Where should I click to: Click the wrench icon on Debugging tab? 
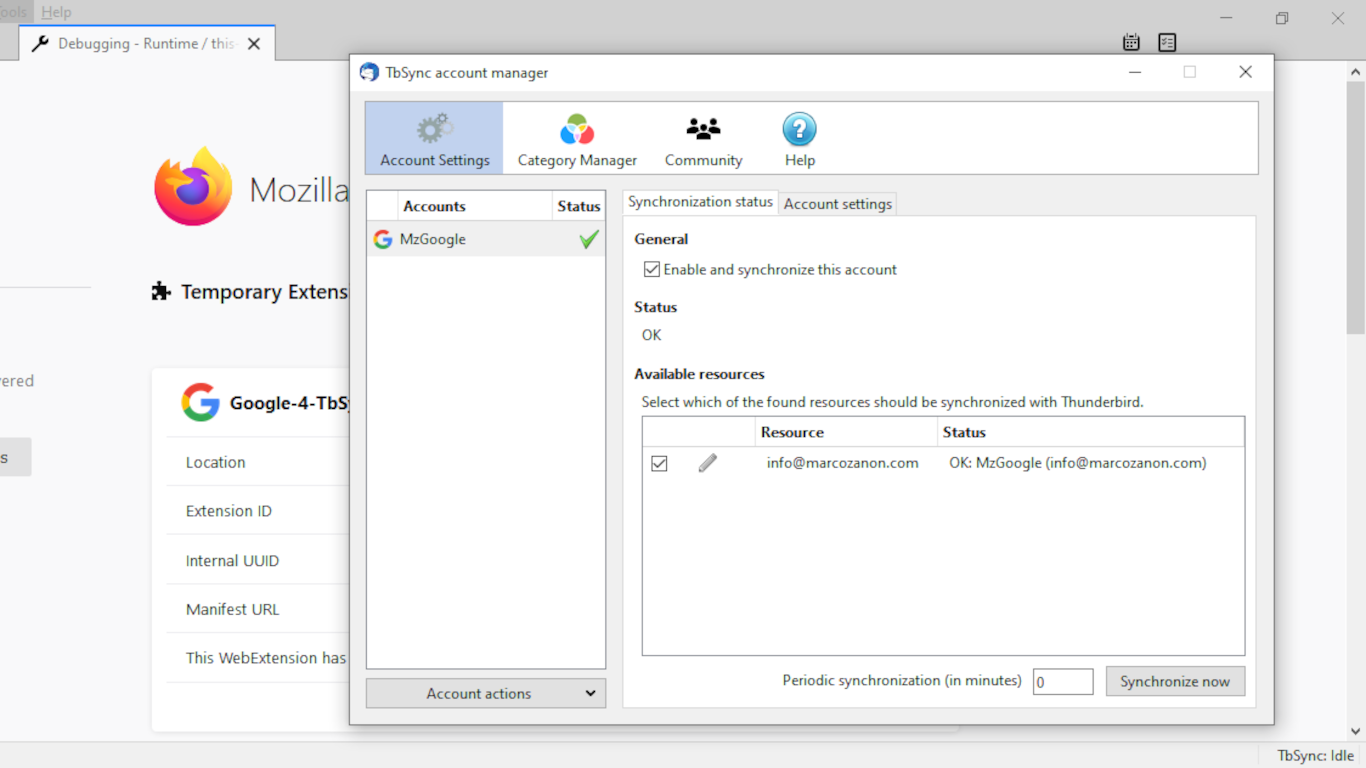pos(40,44)
